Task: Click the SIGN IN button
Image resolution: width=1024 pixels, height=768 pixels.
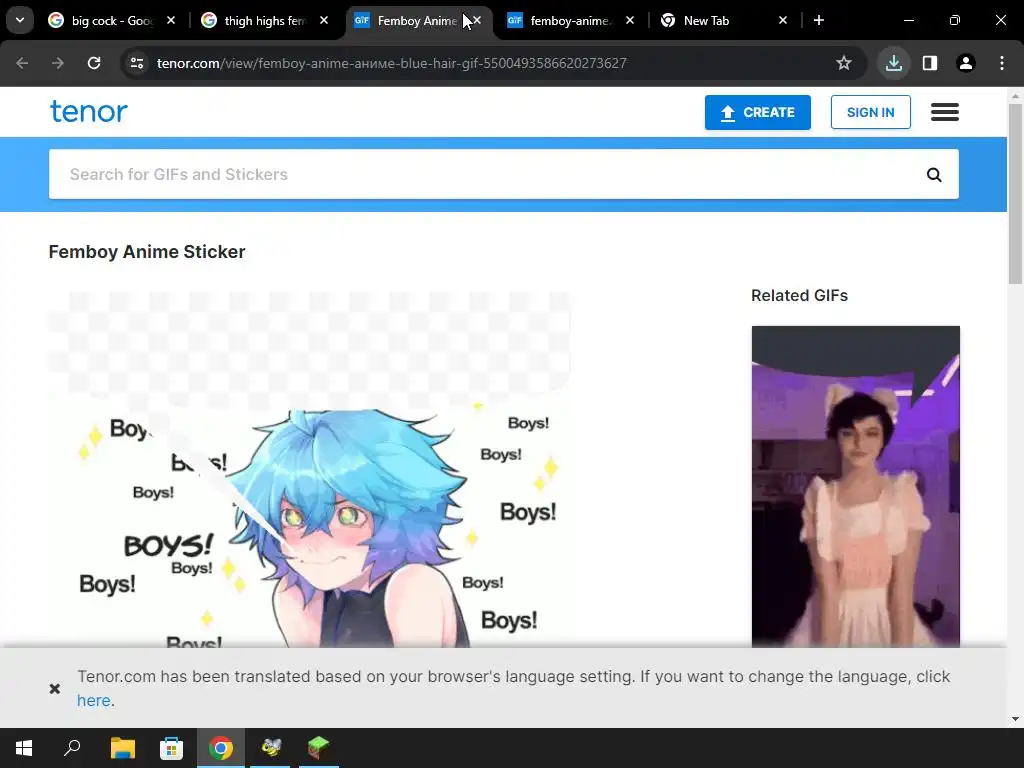Action: pyautogui.click(x=871, y=112)
